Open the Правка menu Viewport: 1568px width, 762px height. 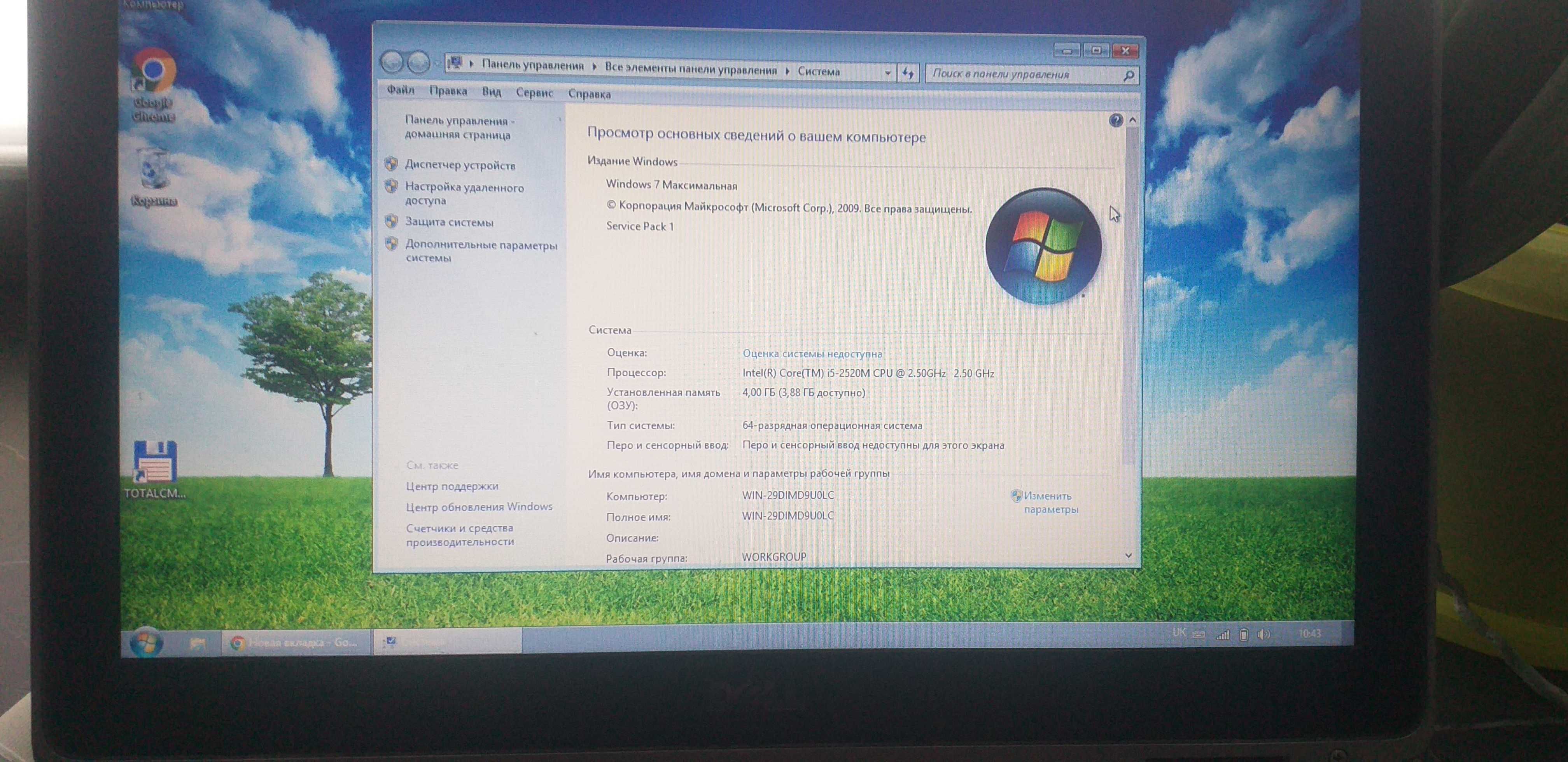click(448, 91)
